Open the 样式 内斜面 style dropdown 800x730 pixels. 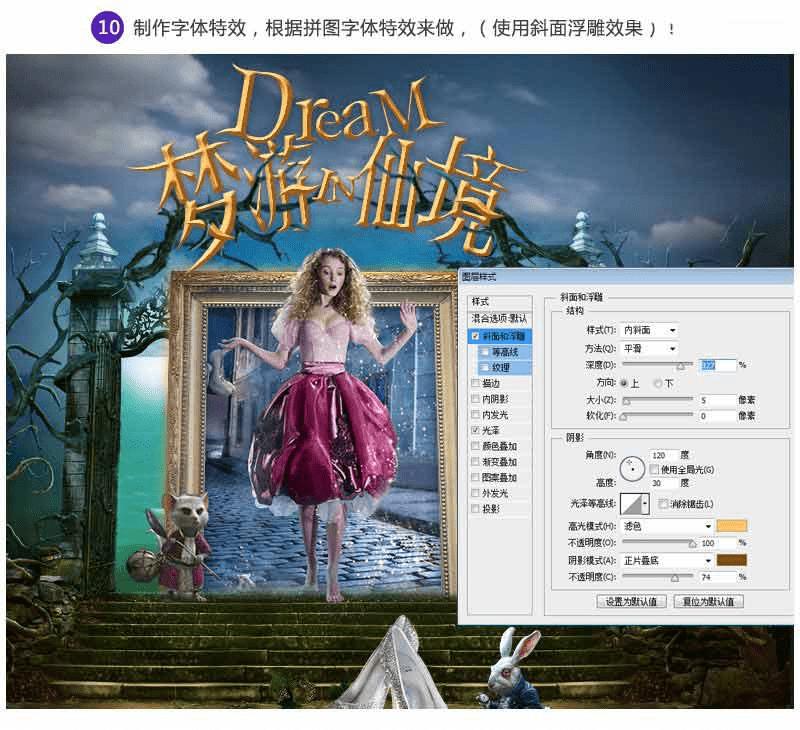click(x=650, y=330)
